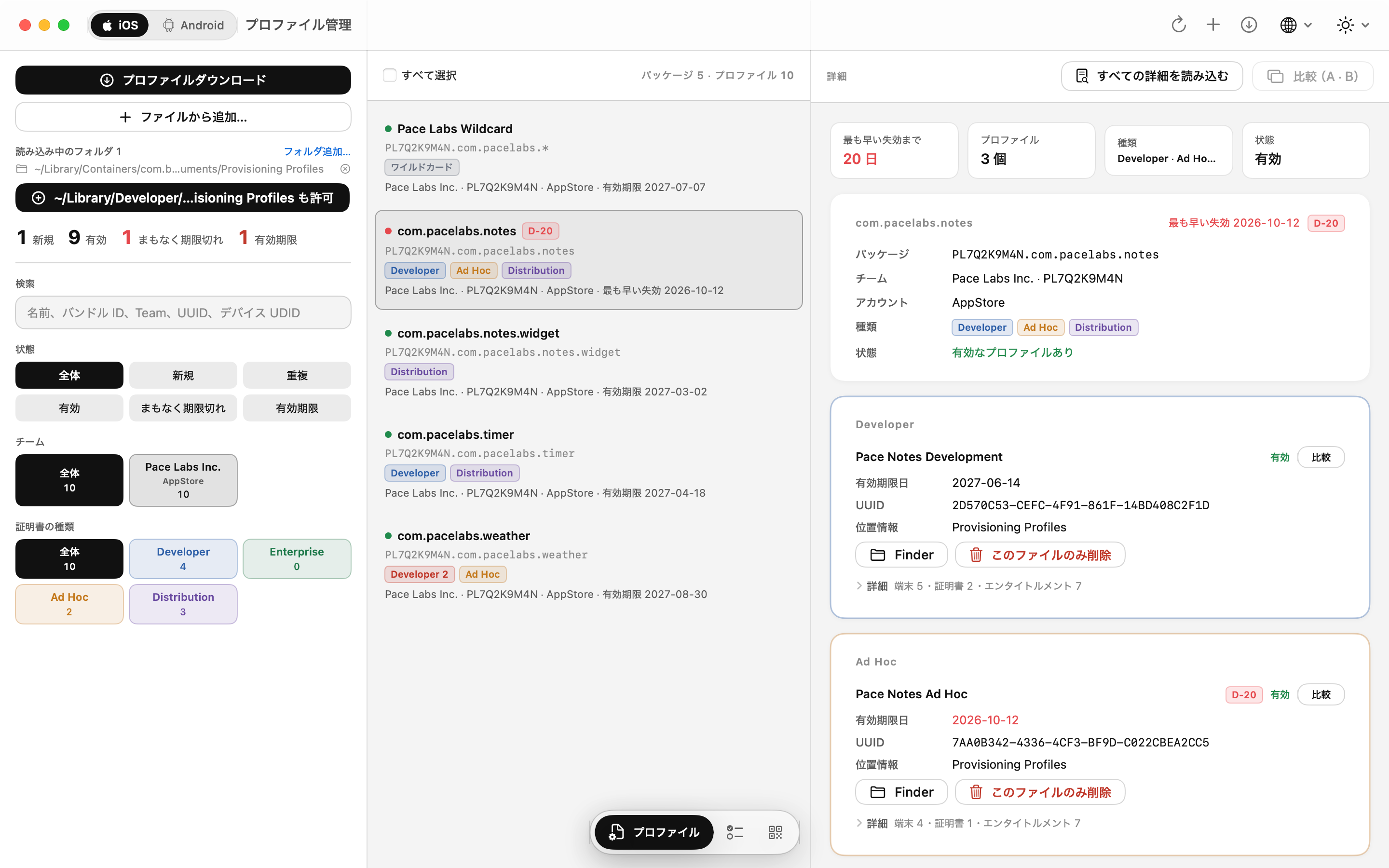
Task: Click the 9 有効 counter in the sidebar
Action: (87, 238)
